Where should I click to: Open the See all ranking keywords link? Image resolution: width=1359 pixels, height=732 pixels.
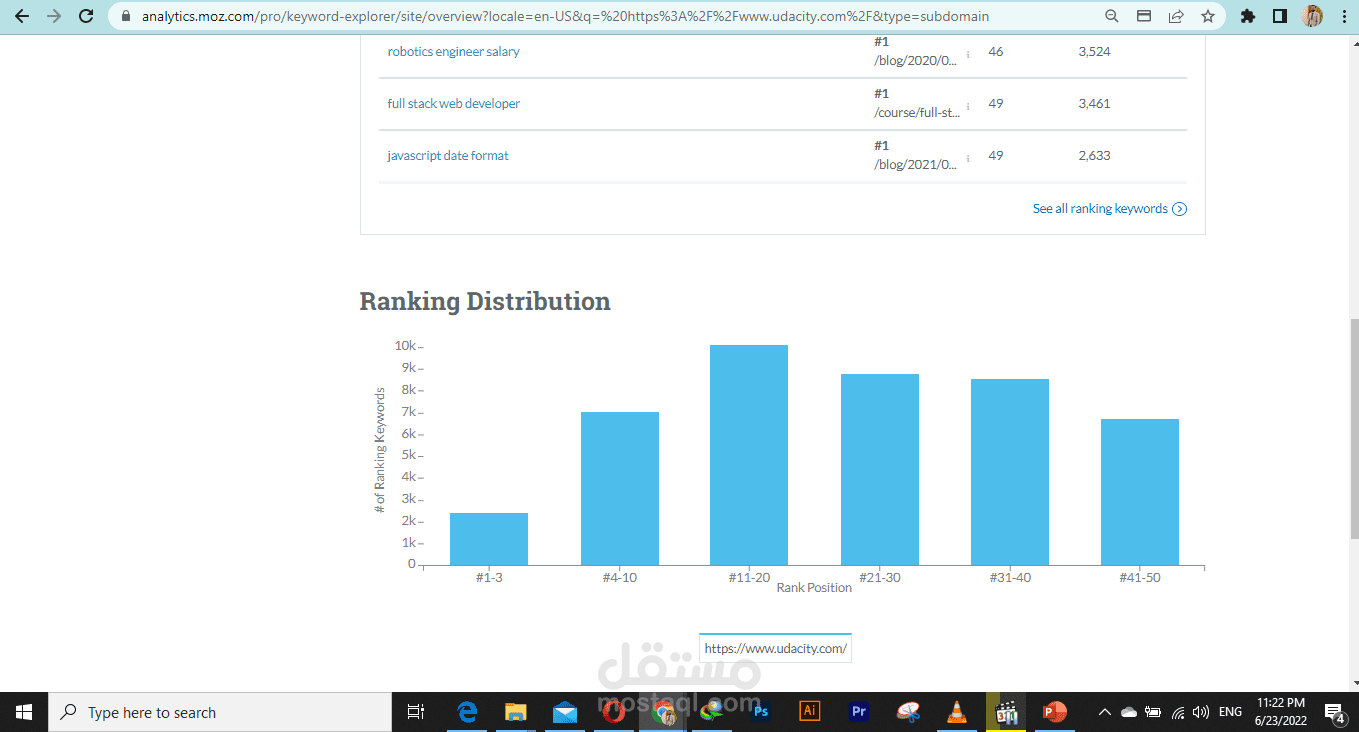(1100, 208)
